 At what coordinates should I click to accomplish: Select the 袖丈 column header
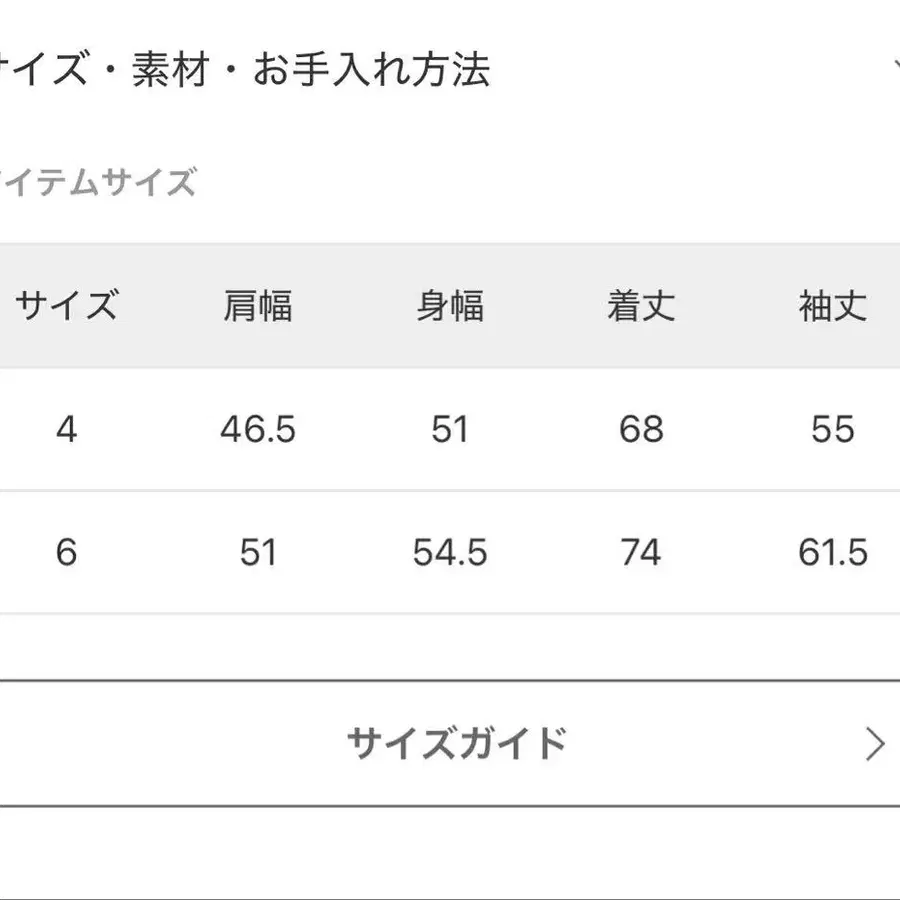click(832, 306)
